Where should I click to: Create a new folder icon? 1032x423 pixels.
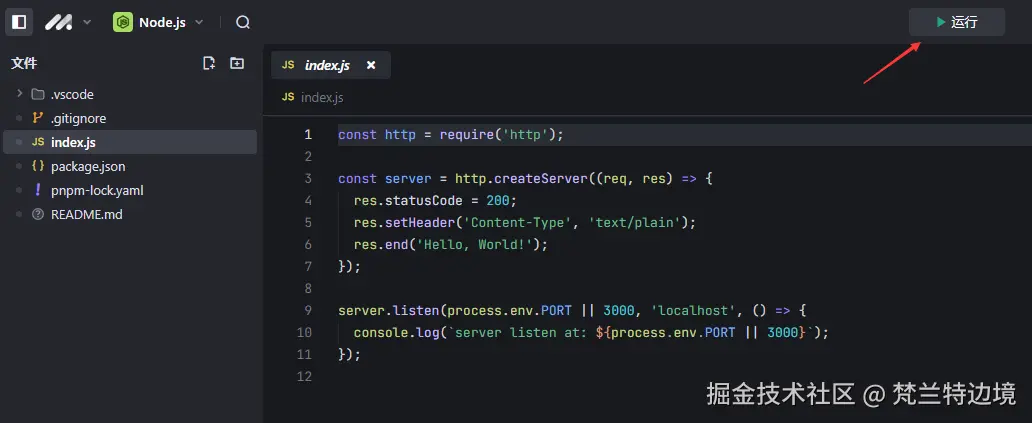(x=236, y=63)
